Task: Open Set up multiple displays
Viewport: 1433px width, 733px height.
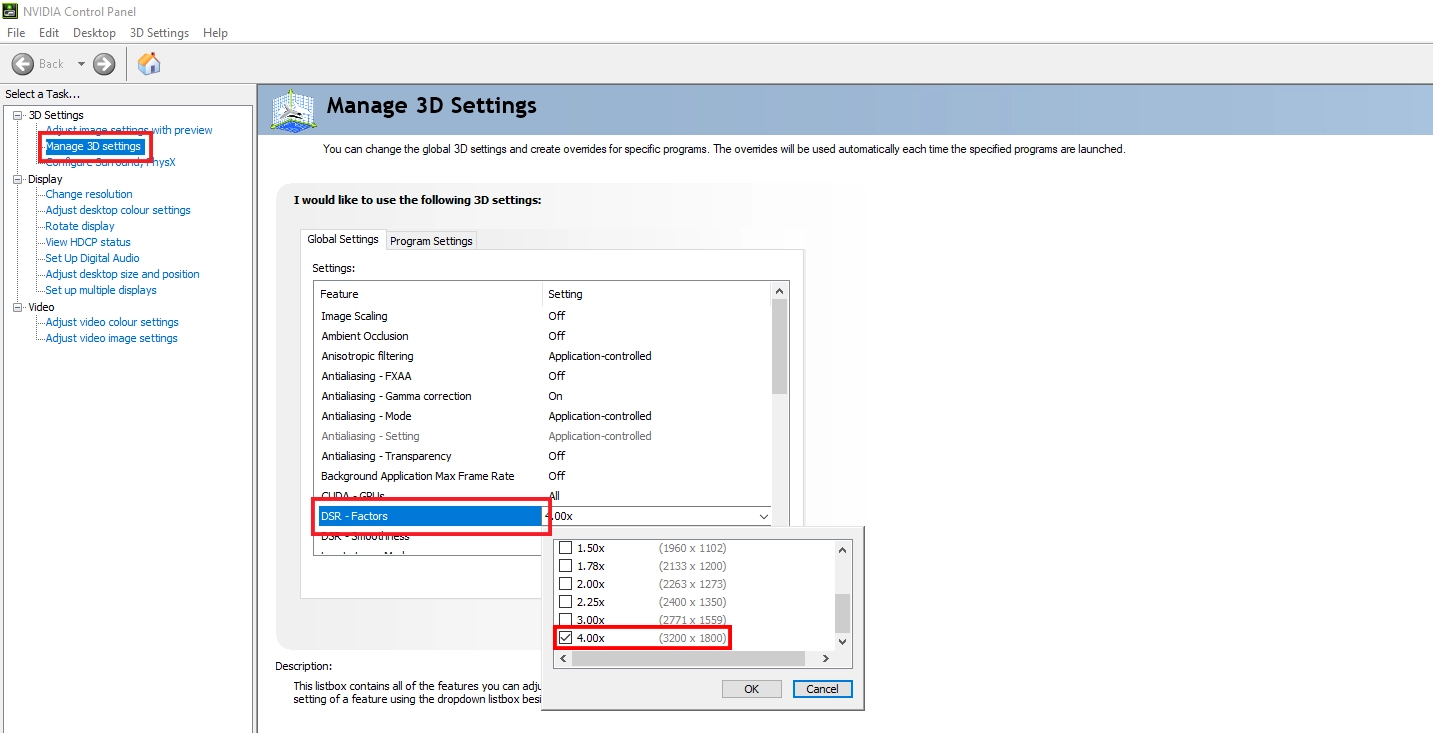Action: (x=101, y=290)
